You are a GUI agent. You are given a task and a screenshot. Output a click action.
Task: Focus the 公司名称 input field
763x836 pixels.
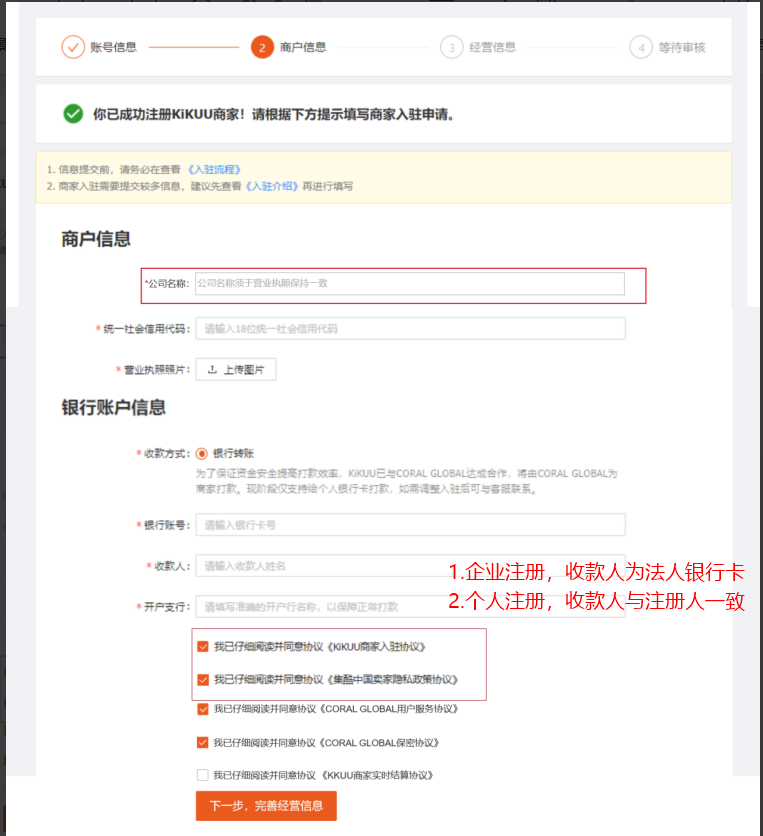[409, 283]
